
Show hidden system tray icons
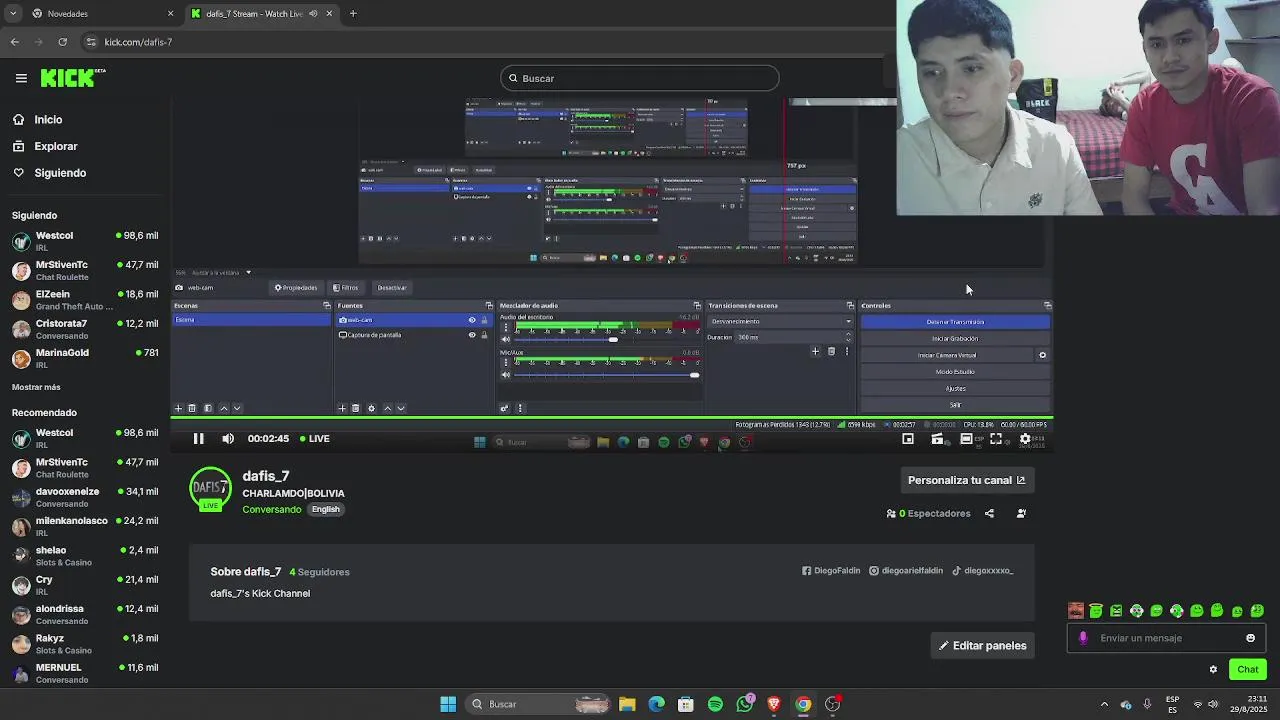tap(1104, 704)
